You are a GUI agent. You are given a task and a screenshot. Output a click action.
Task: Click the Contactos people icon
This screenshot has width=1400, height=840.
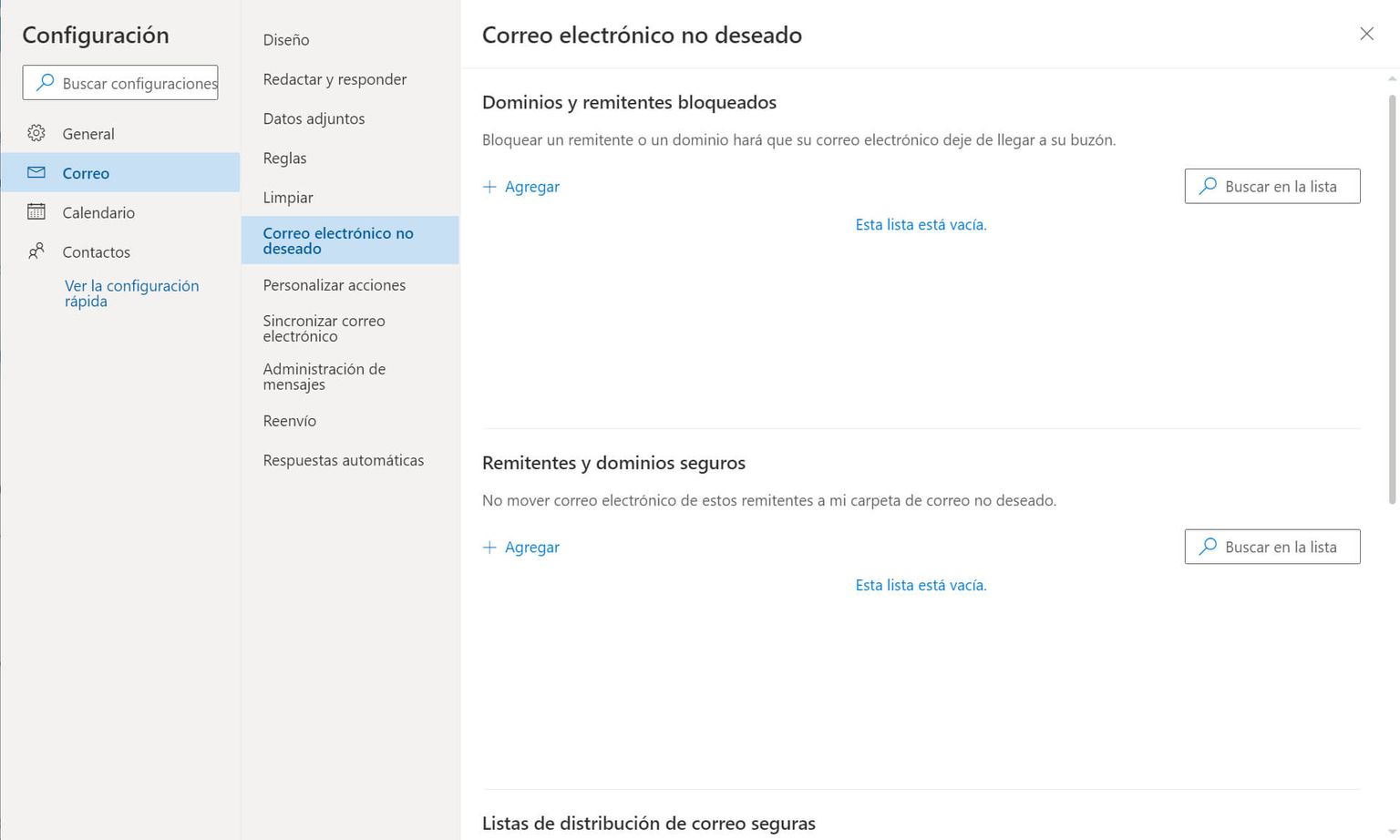tap(36, 251)
